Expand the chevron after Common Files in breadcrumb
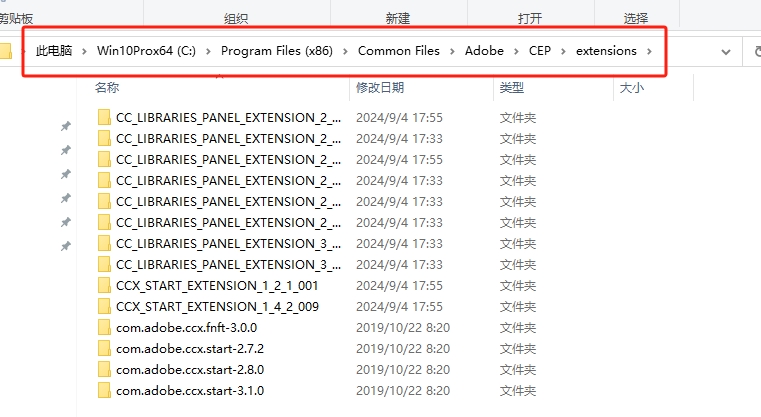 click(x=453, y=51)
